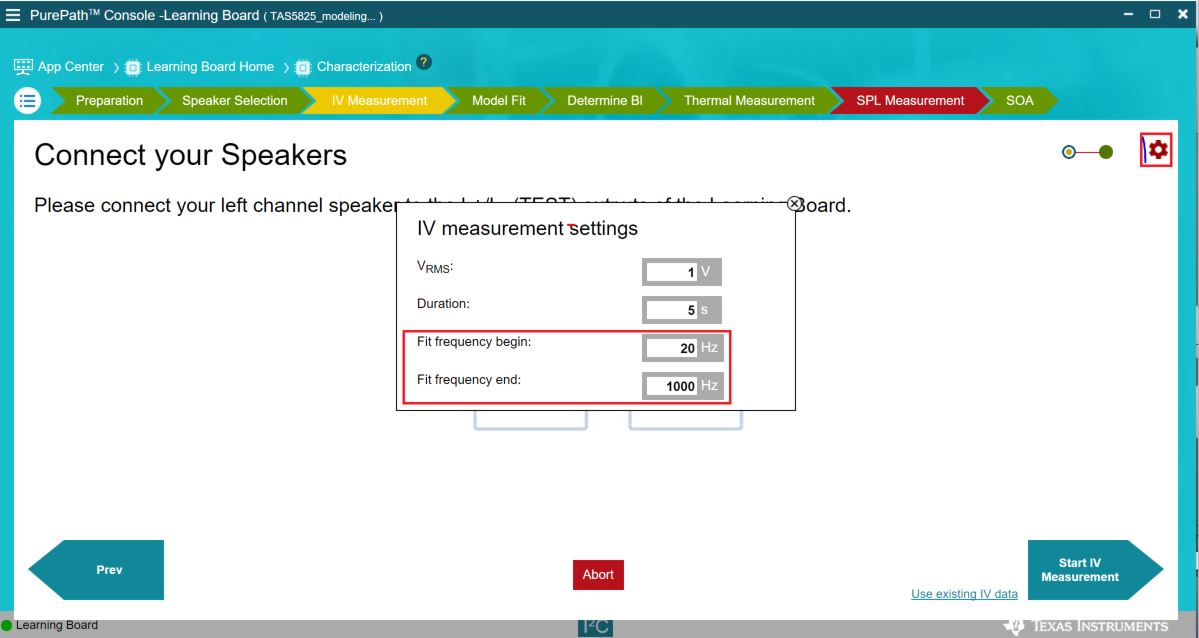Click the VRMS value field

671,272
